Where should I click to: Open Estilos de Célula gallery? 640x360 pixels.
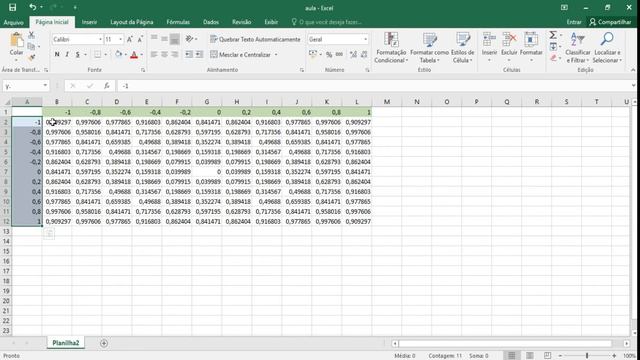(x=462, y=48)
